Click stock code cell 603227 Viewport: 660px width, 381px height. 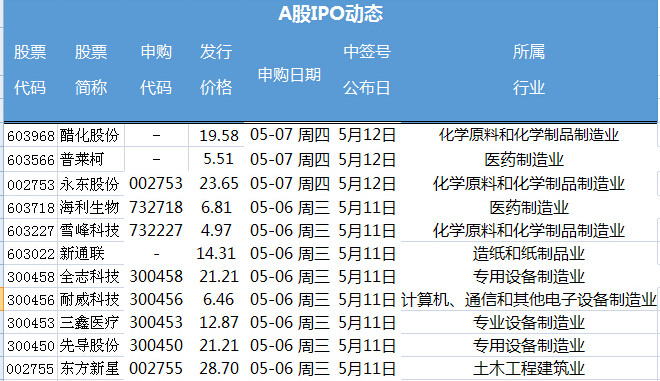[31, 231]
